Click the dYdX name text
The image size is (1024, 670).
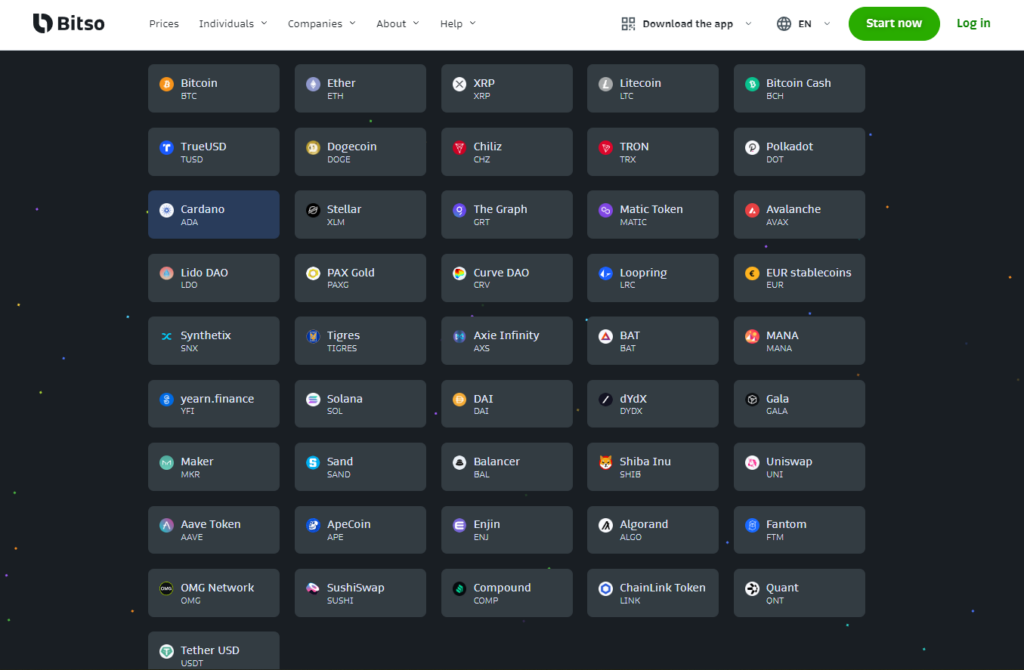(x=633, y=398)
